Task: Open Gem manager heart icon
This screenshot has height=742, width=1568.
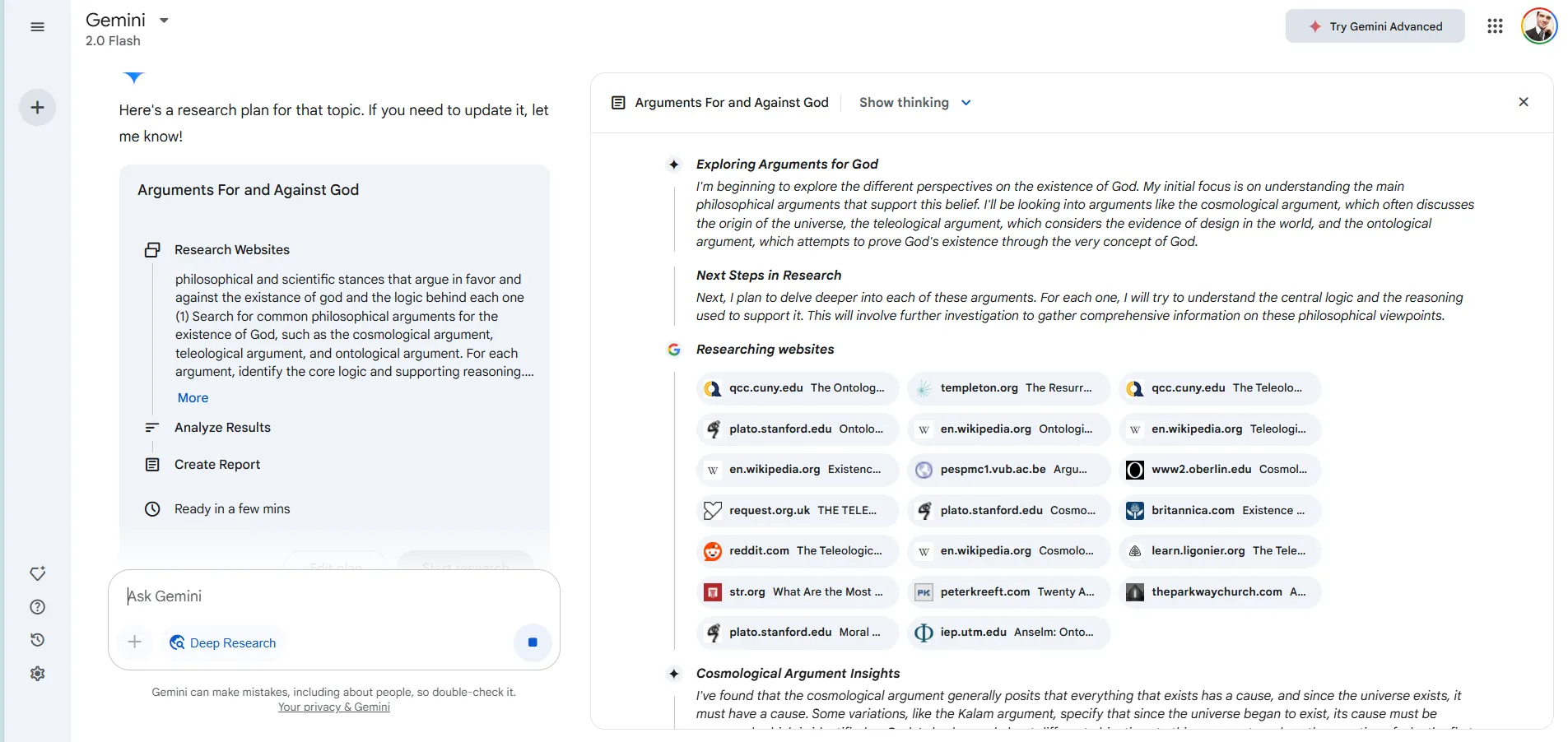Action: click(x=37, y=573)
